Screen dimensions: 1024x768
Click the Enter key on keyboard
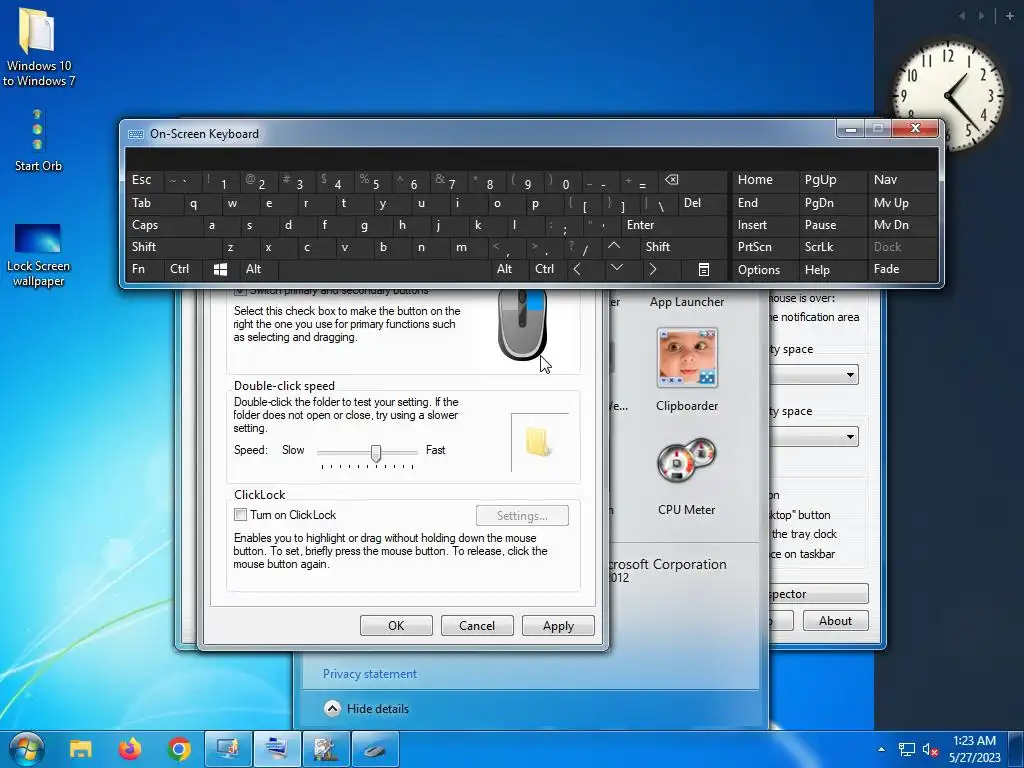tap(673, 225)
